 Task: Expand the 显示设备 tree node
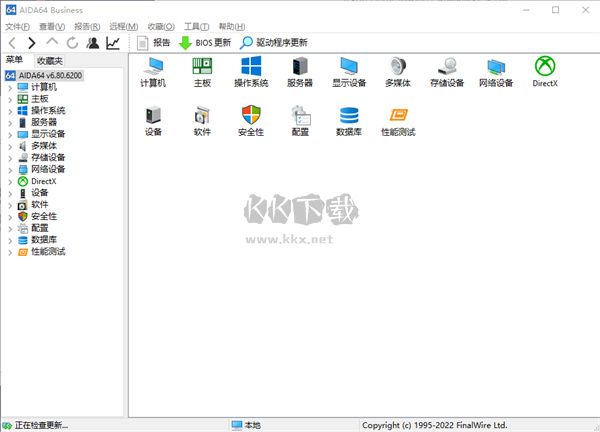click(x=10, y=135)
